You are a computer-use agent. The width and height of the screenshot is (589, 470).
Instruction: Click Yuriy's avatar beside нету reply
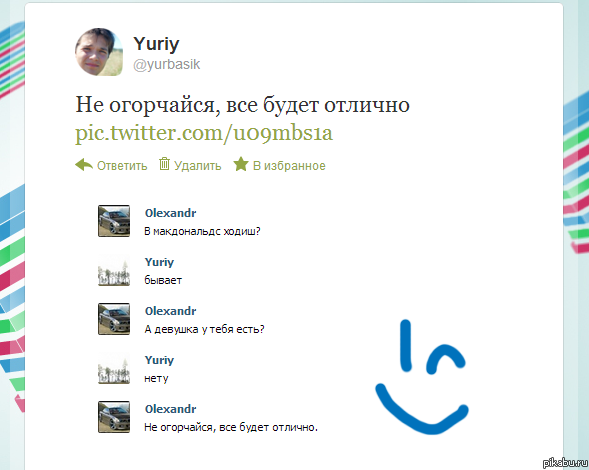(114, 368)
